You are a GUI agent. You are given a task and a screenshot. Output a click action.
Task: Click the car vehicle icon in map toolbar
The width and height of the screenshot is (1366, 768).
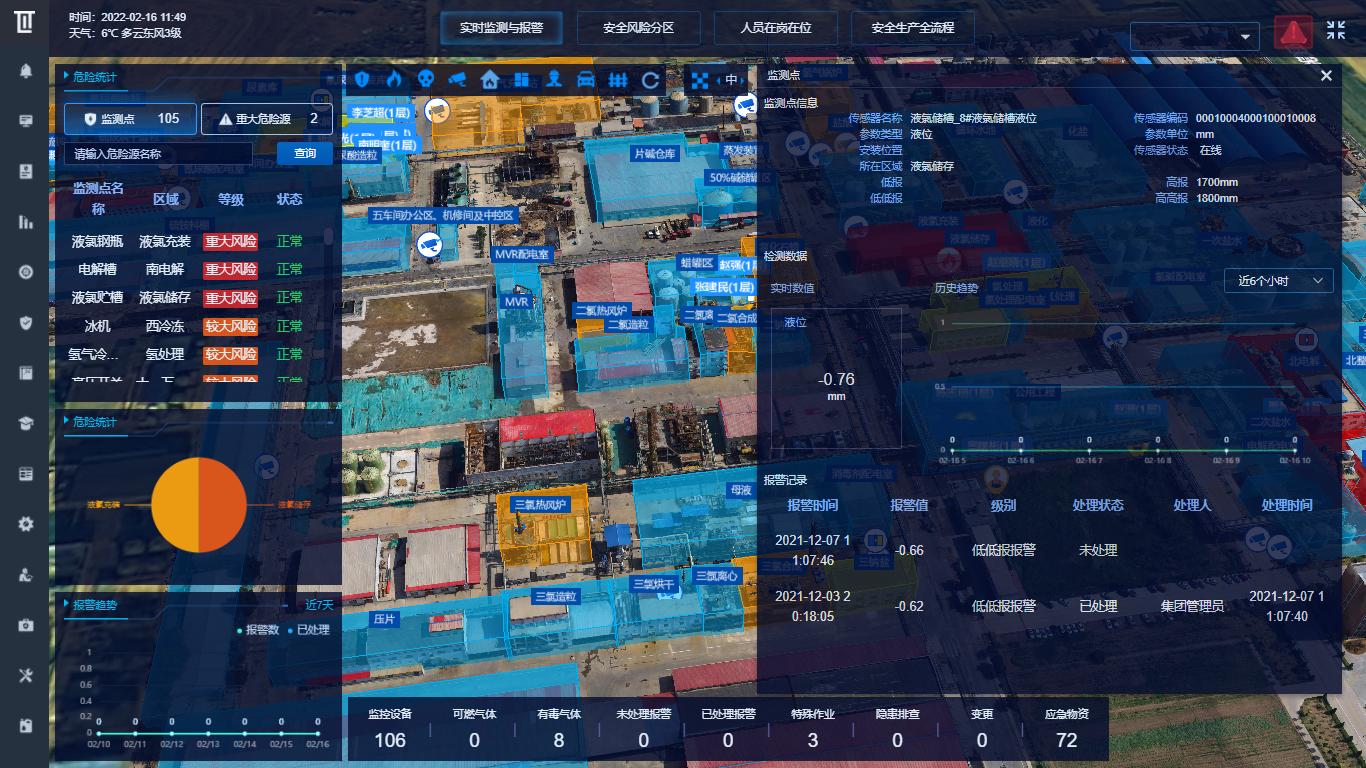click(x=587, y=80)
